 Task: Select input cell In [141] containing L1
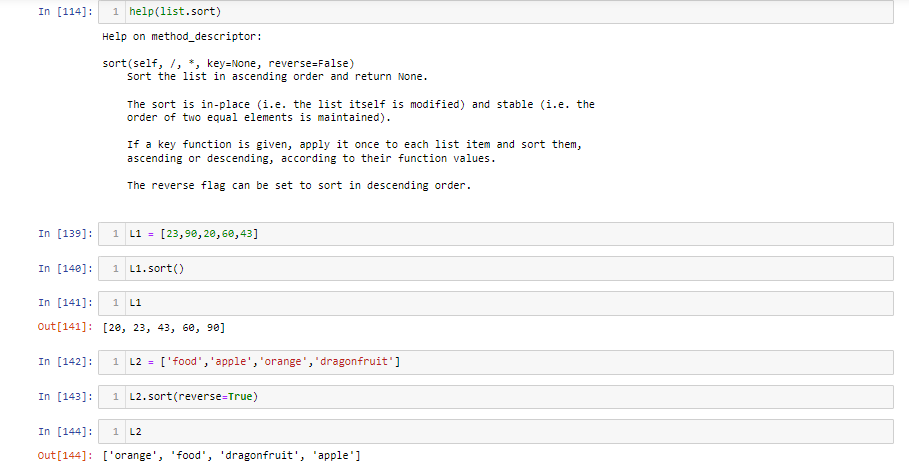click(496, 303)
